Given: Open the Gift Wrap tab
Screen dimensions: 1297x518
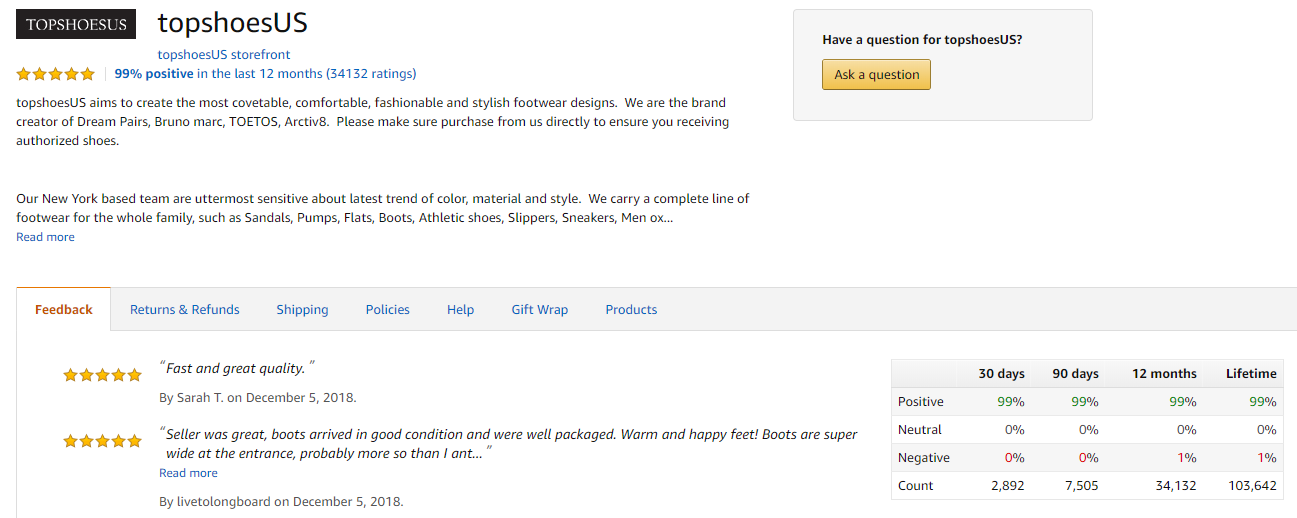Looking at the screenshot, I should [x=540, y=309].
